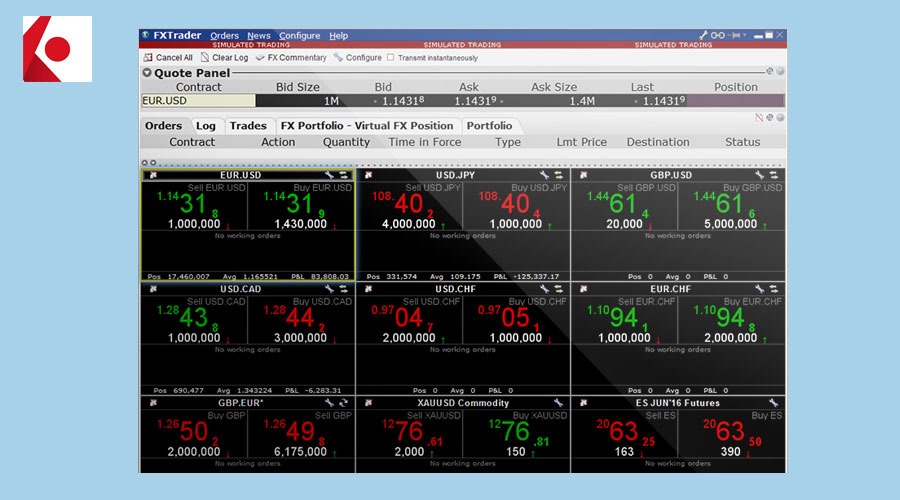Click the Sell XAUUSD price button
The image size is (900, 500).
click(x=409, y=435)
